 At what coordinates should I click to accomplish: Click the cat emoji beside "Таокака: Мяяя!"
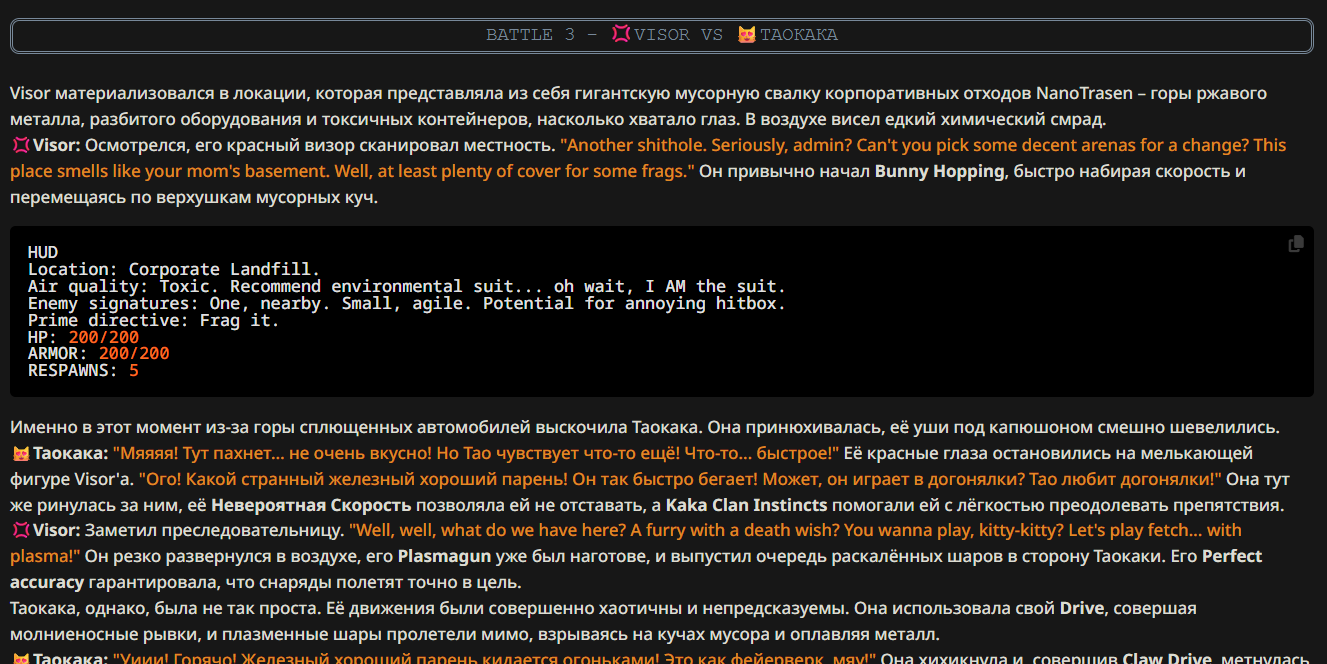click(20, 454)
